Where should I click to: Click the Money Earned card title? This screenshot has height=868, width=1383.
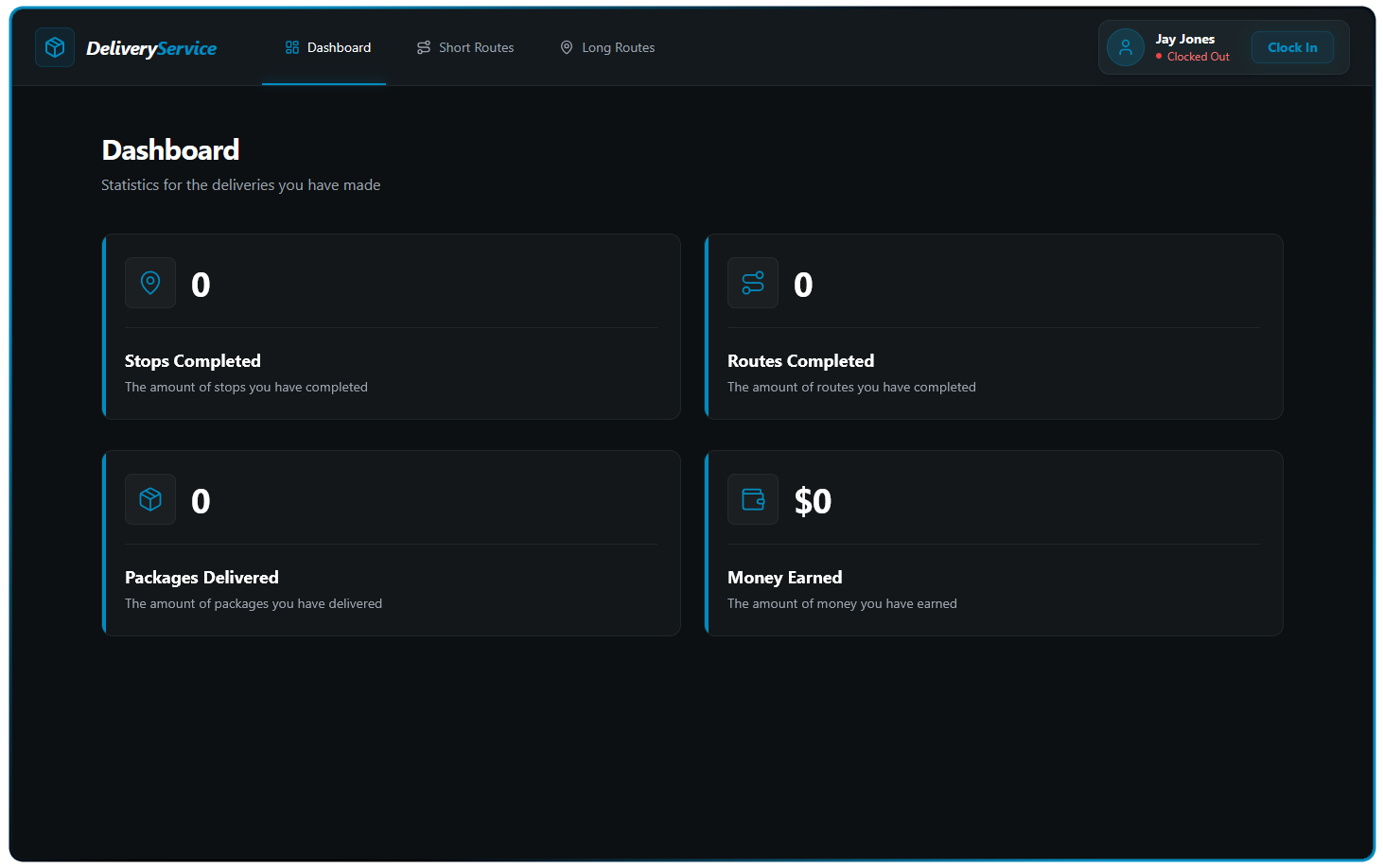pos(784,578)
